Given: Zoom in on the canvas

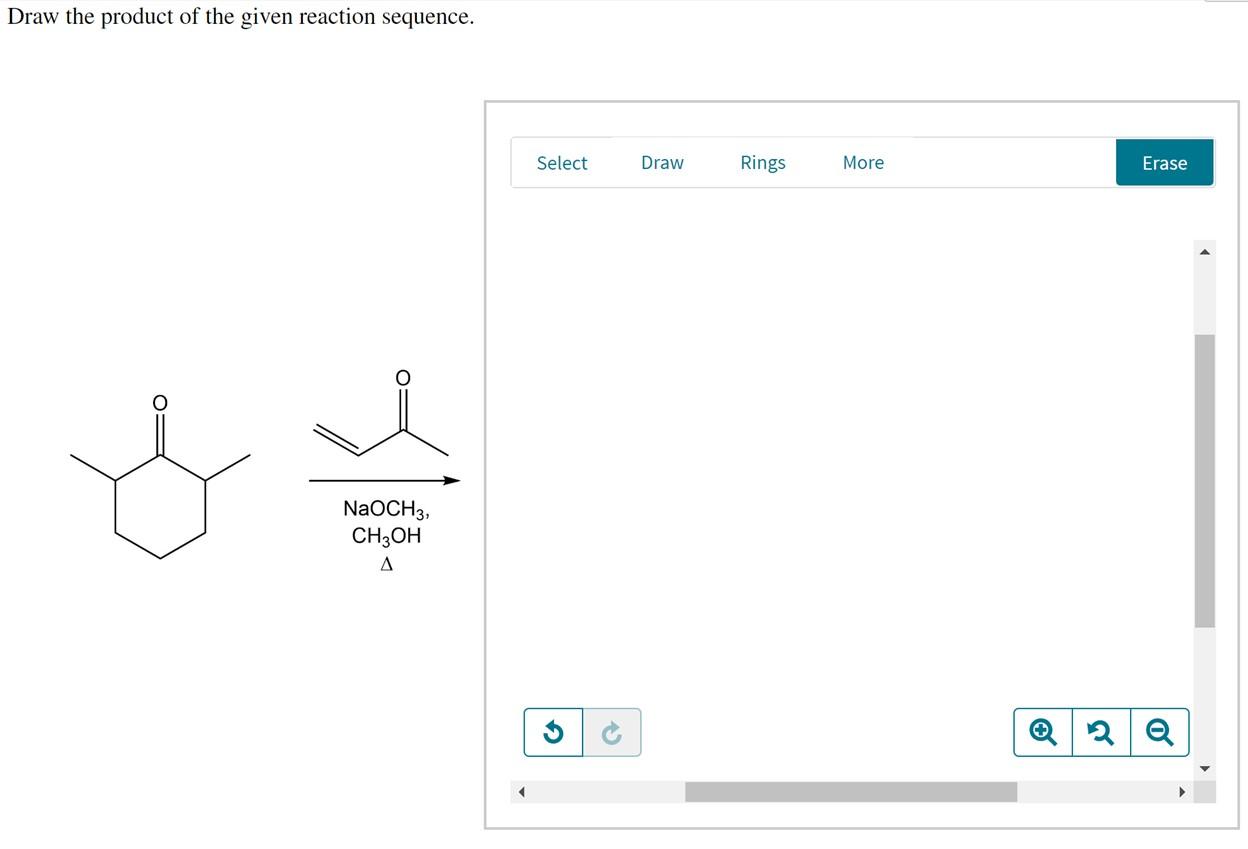Looking at the screenshot, I should (x=1043, y=733).
